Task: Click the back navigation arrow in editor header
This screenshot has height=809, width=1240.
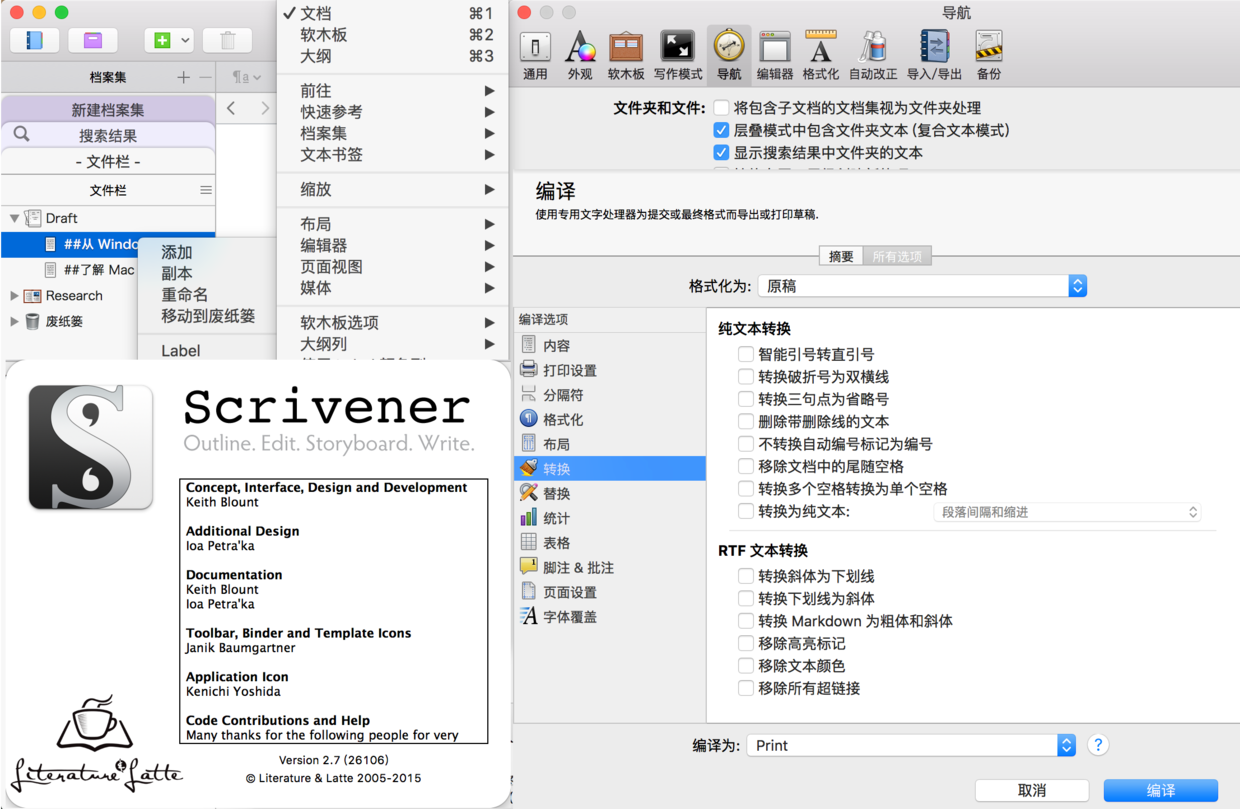Action: pyautogui.click(x=232, y=108)
